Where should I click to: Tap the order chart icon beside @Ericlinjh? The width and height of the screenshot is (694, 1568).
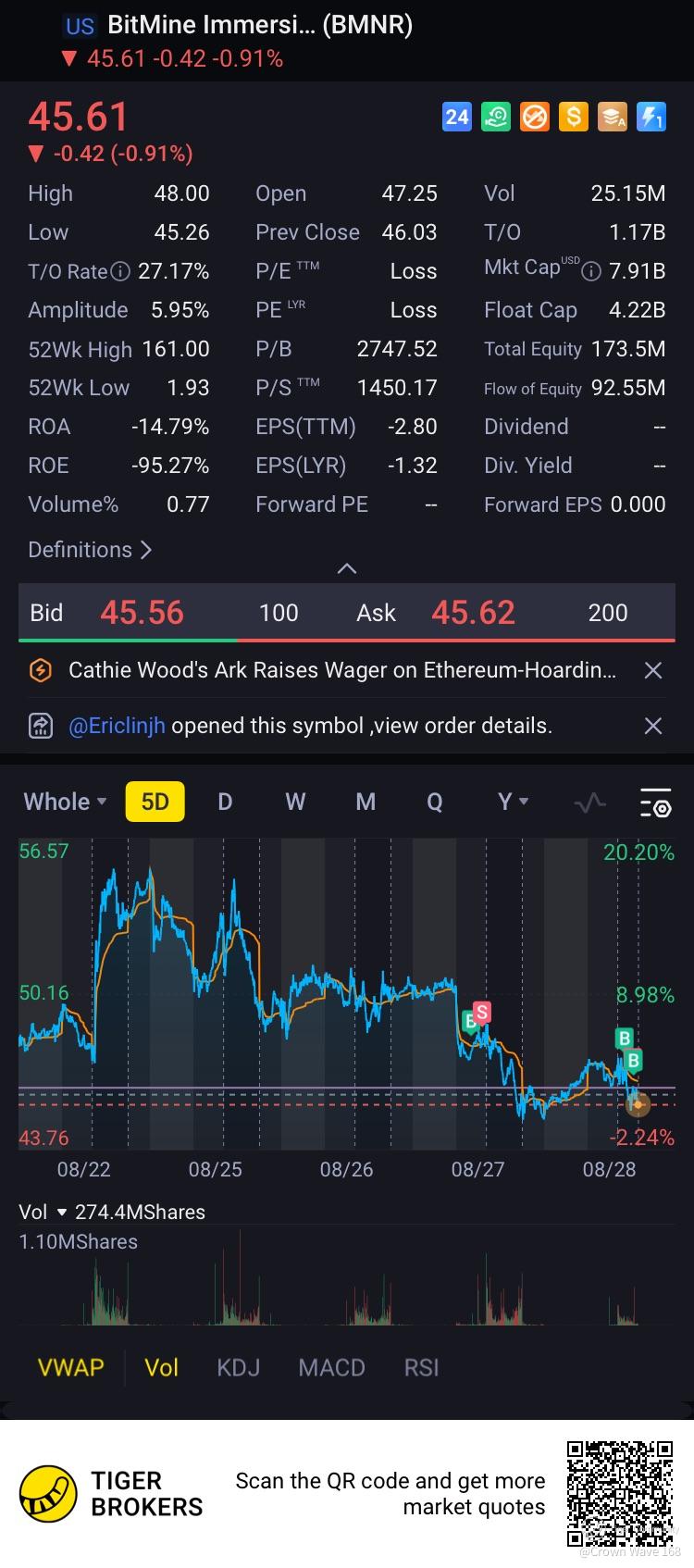pos(40,726)
